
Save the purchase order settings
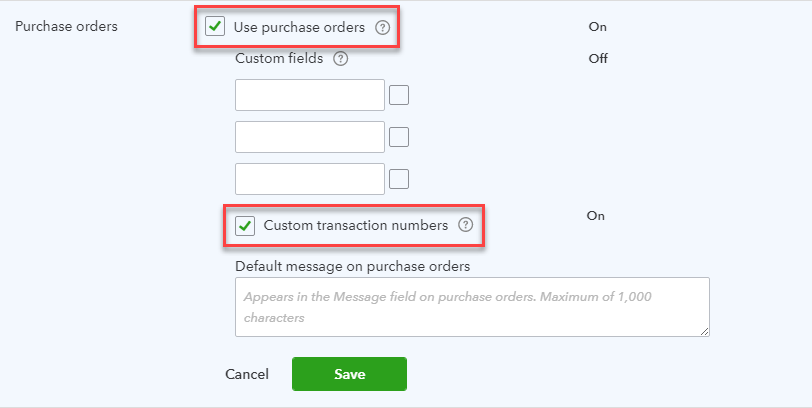[x=350, y=374]
